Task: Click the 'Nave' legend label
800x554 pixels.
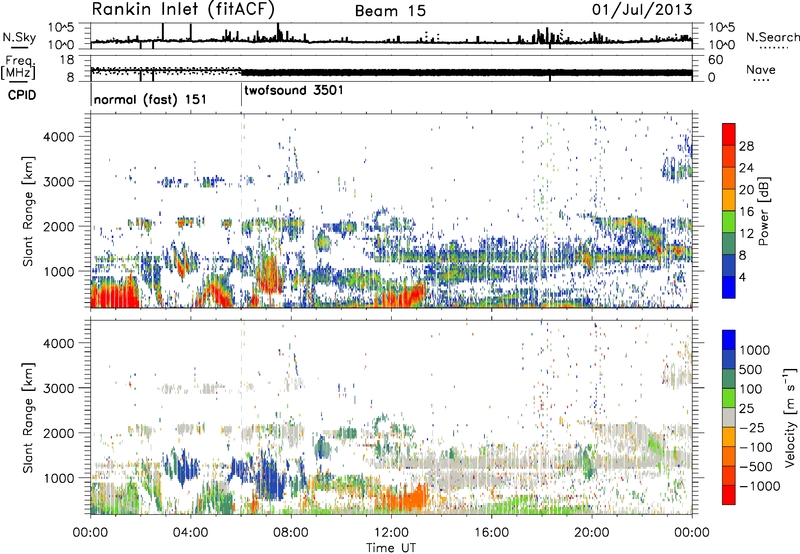Action: click(761, 69)
